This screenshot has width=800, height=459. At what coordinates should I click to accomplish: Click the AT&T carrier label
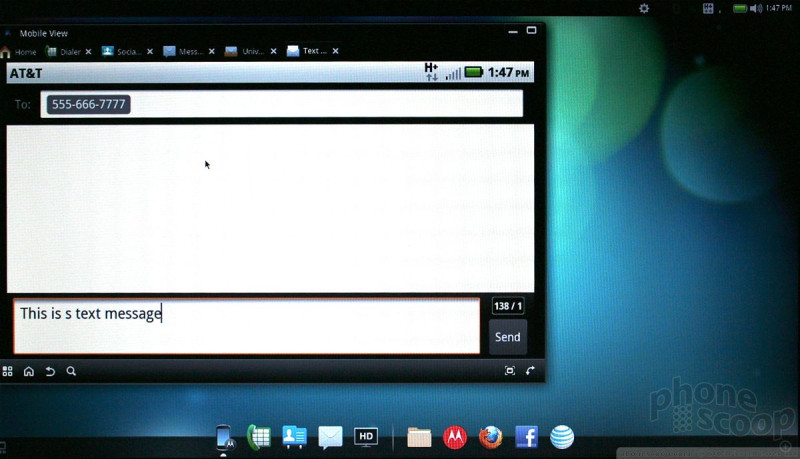click(x=26, y=73)
